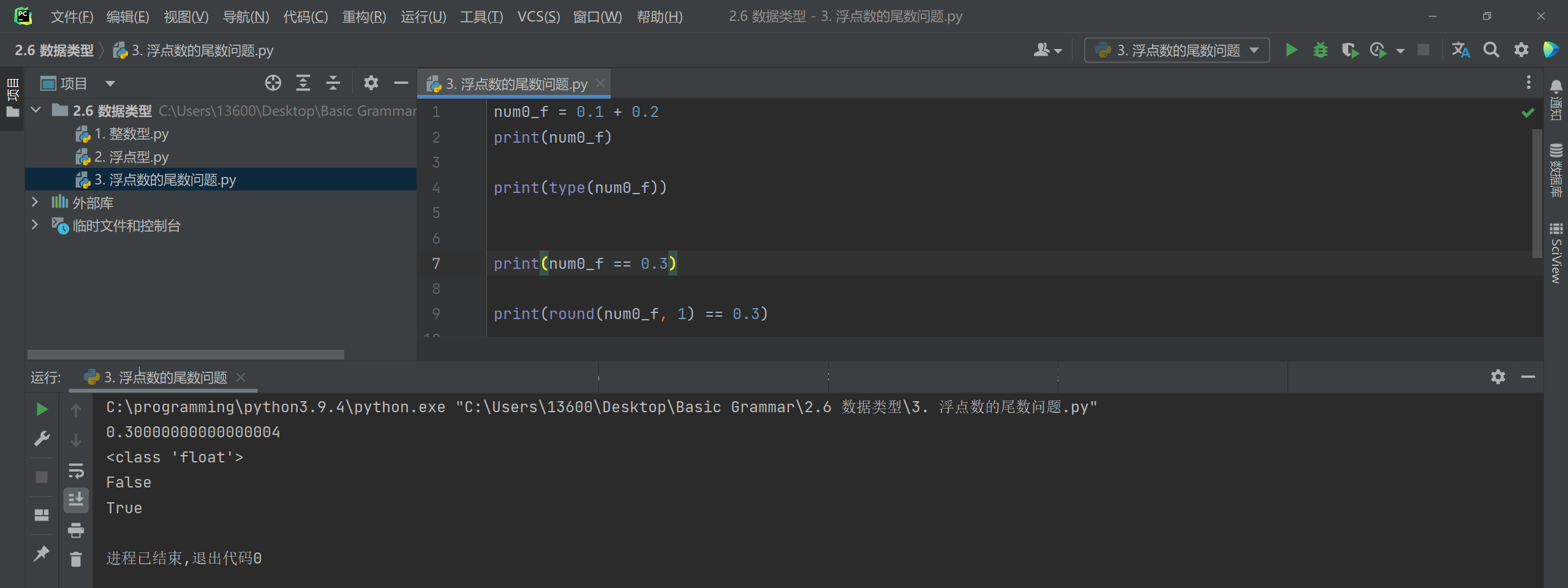This screenshot has height=588, width=1568.
Task: Open the 工具(T) menu
Action: point(481,17)
